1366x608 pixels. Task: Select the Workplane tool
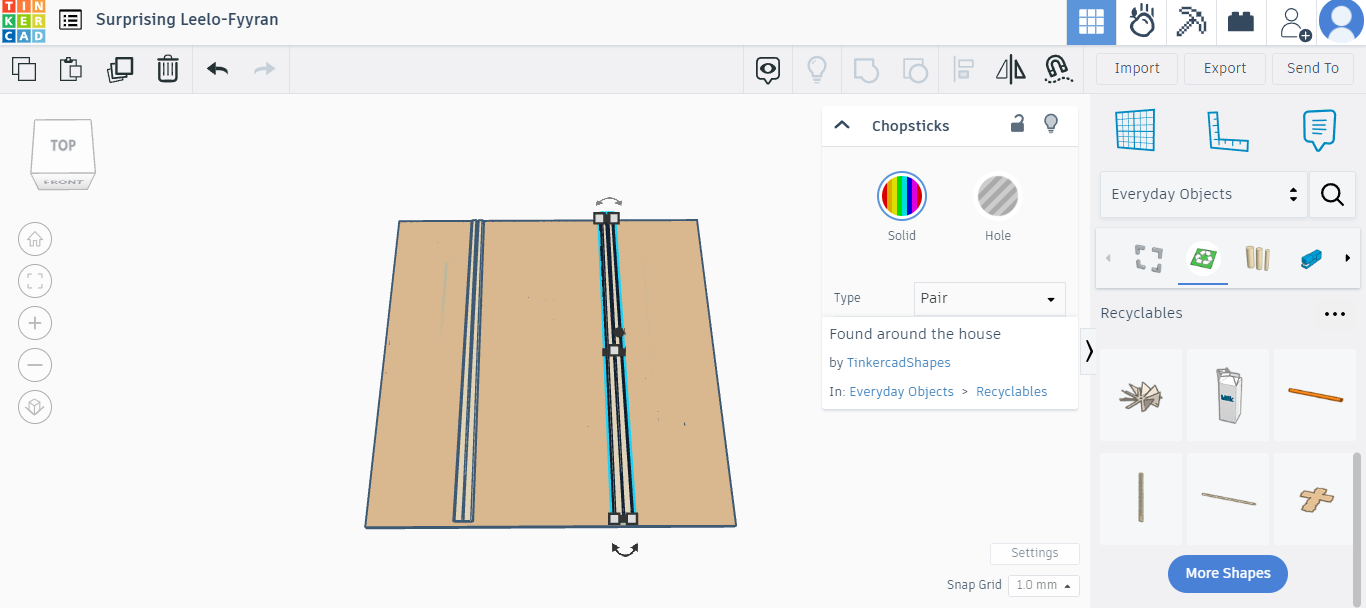point(1135,130)
